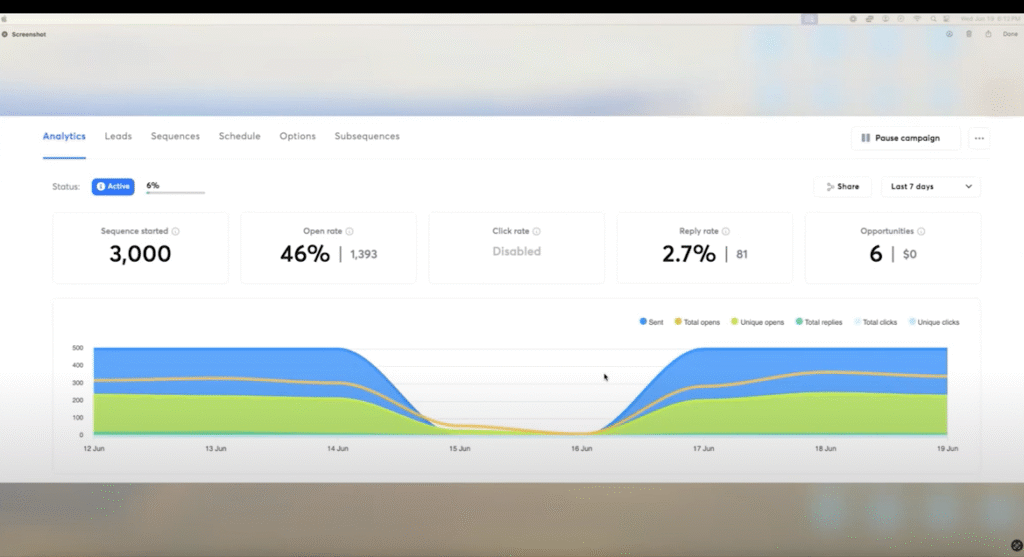Open the three-dots more options menu
The image size is (1024, 557).
[979, 138]
